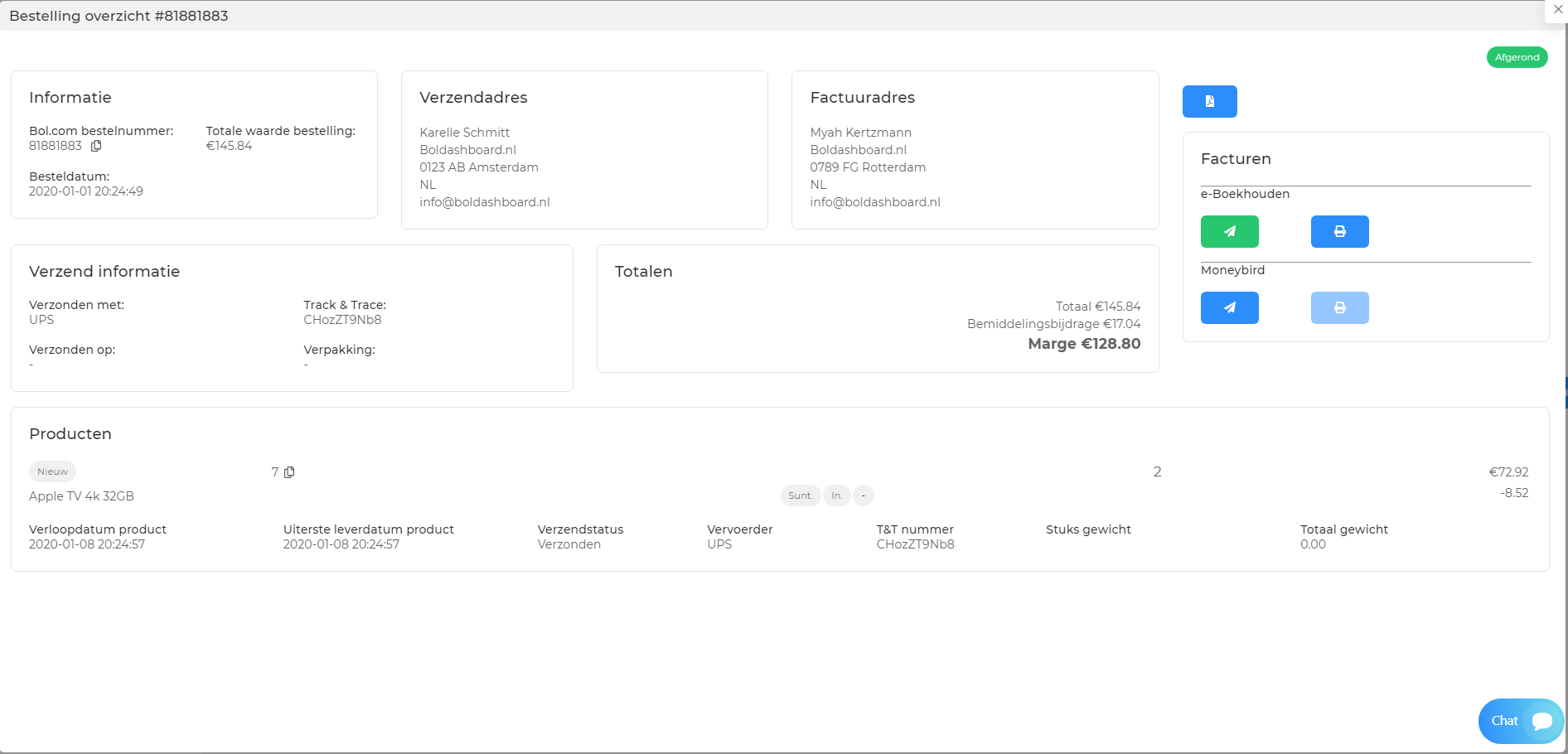Click the billing address email under Factuuradres

click(x=874, y=202)
